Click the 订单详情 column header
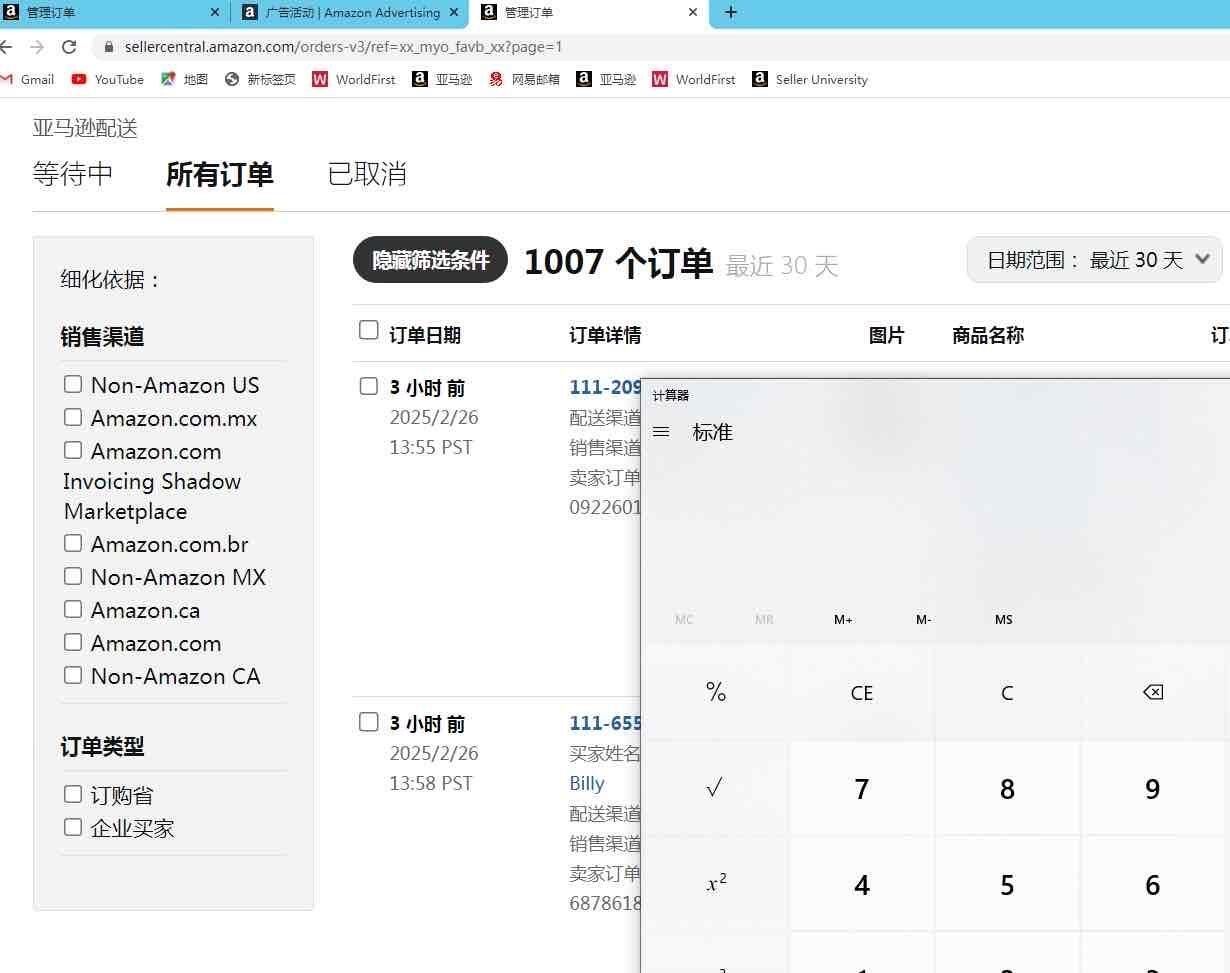 tap(605, 335)
